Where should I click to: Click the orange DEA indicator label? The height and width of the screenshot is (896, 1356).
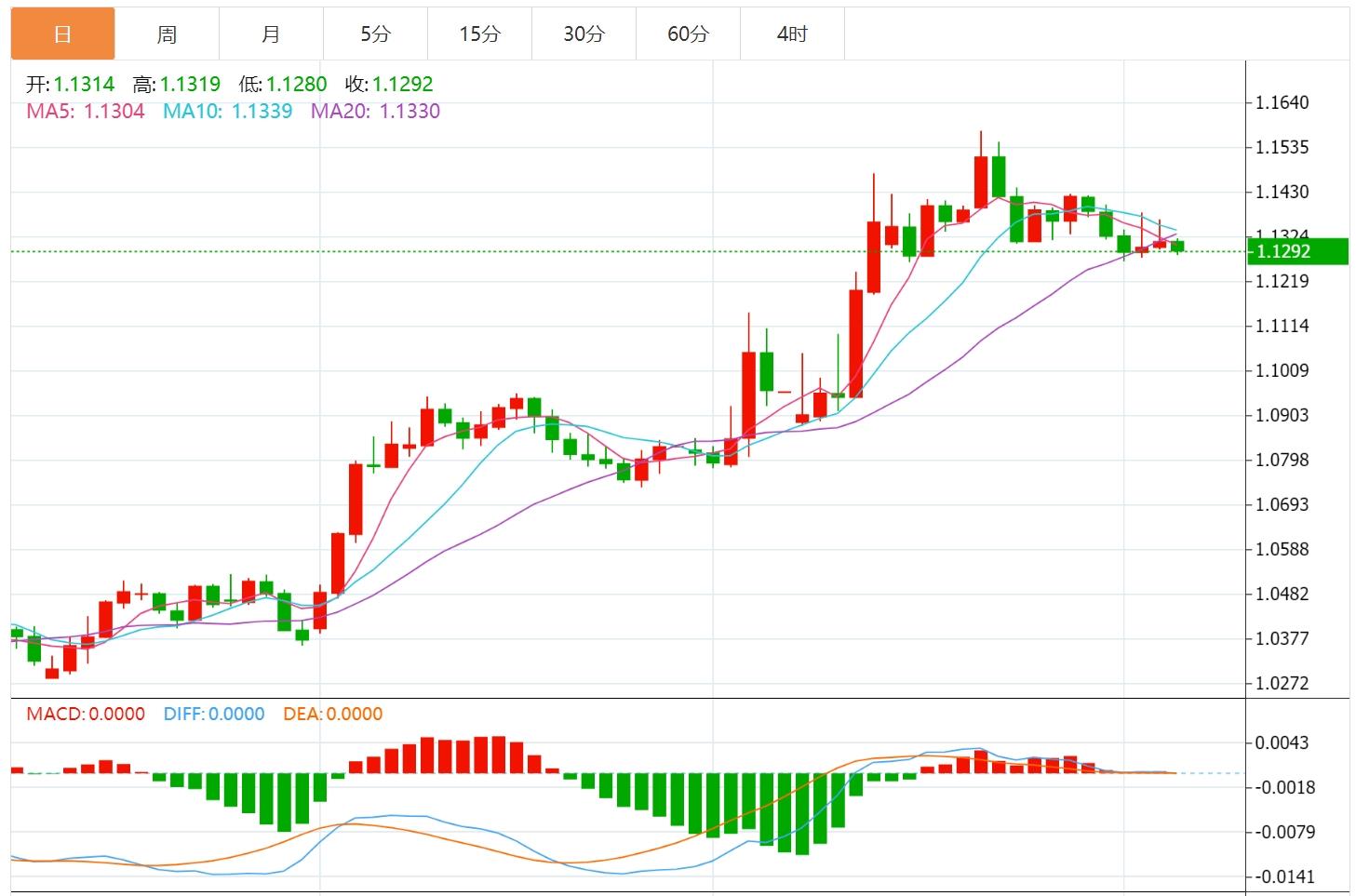coord(332,715)
